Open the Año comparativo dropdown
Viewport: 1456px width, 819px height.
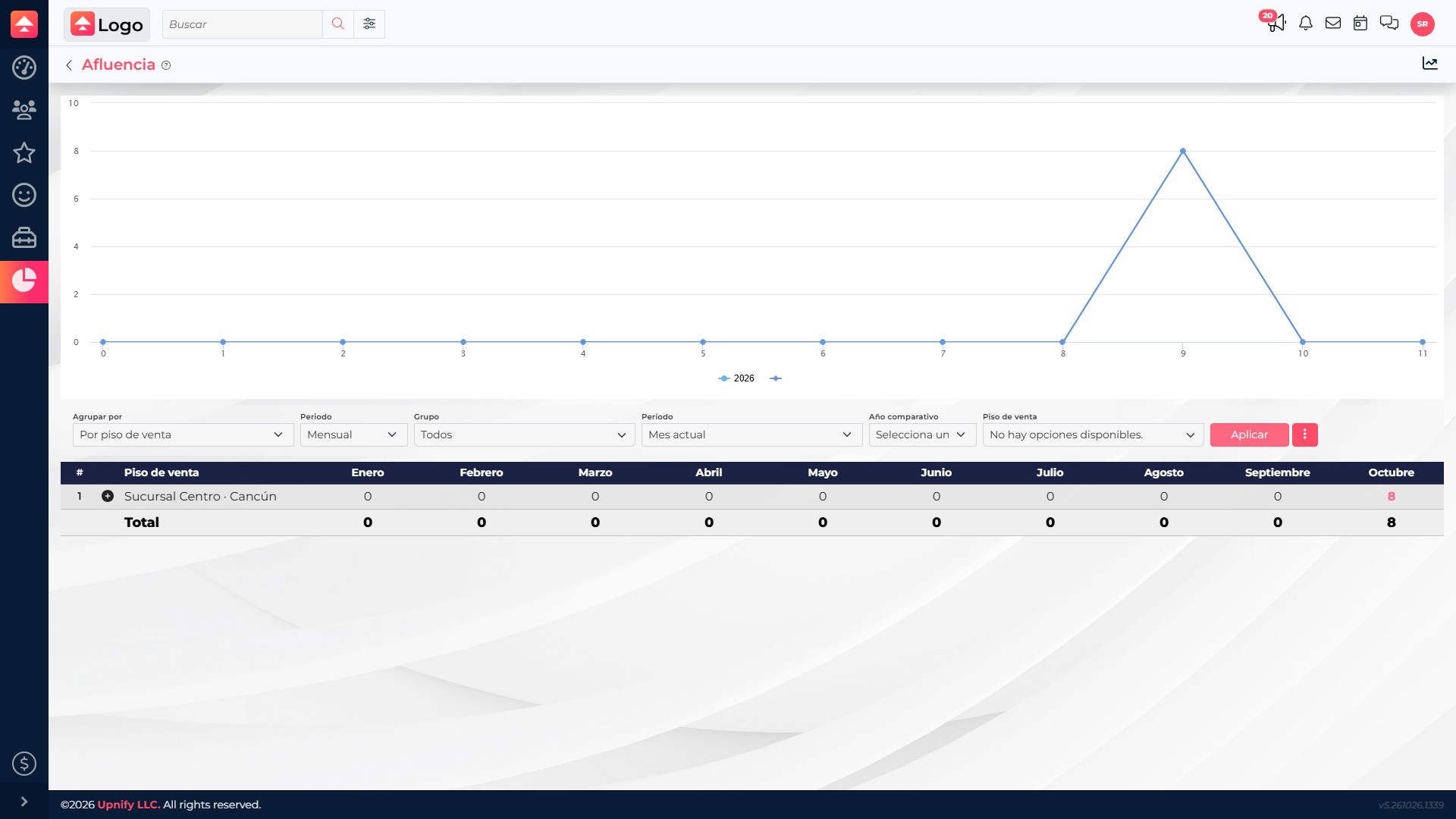922,435
